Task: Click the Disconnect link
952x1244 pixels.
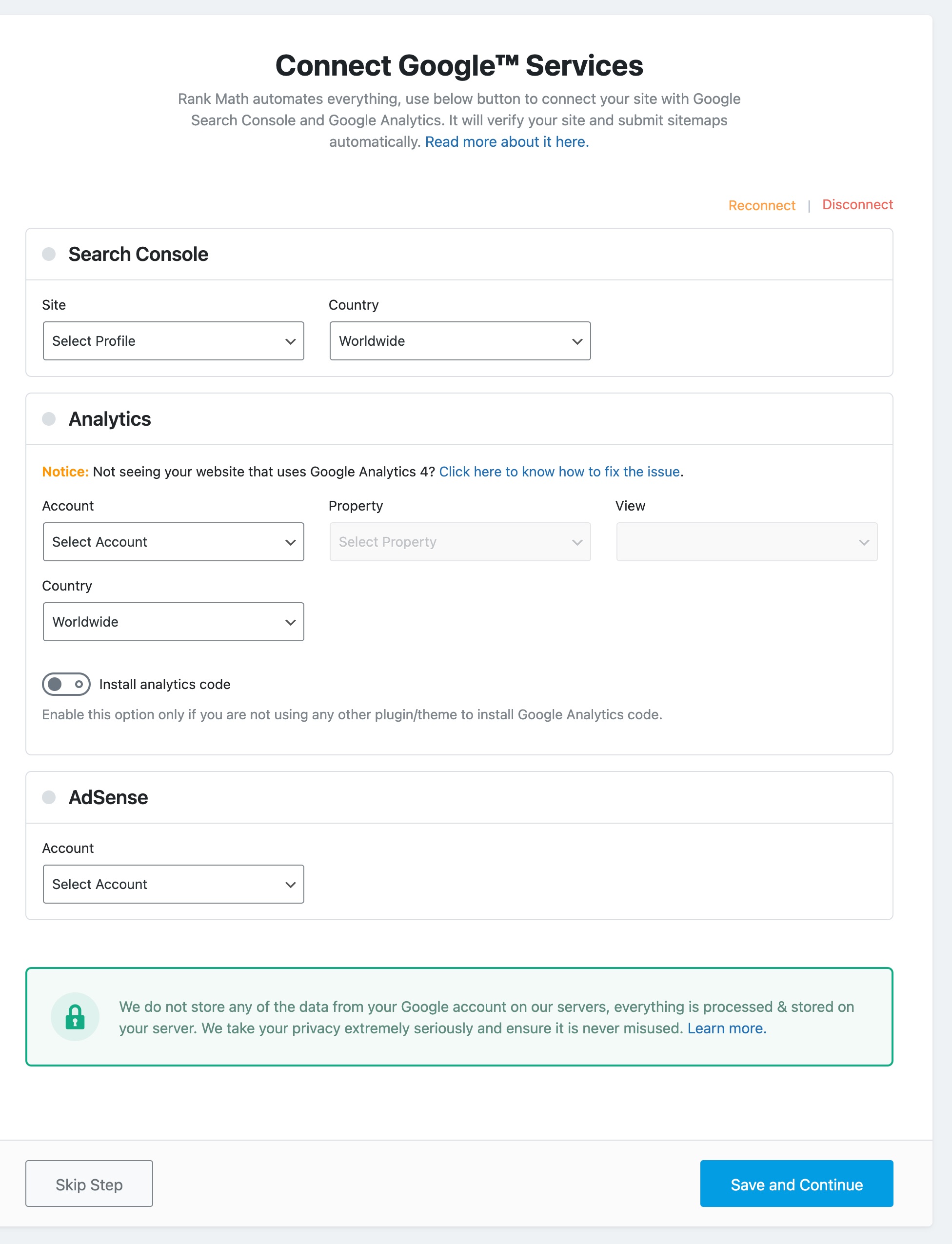Action: 857,204
